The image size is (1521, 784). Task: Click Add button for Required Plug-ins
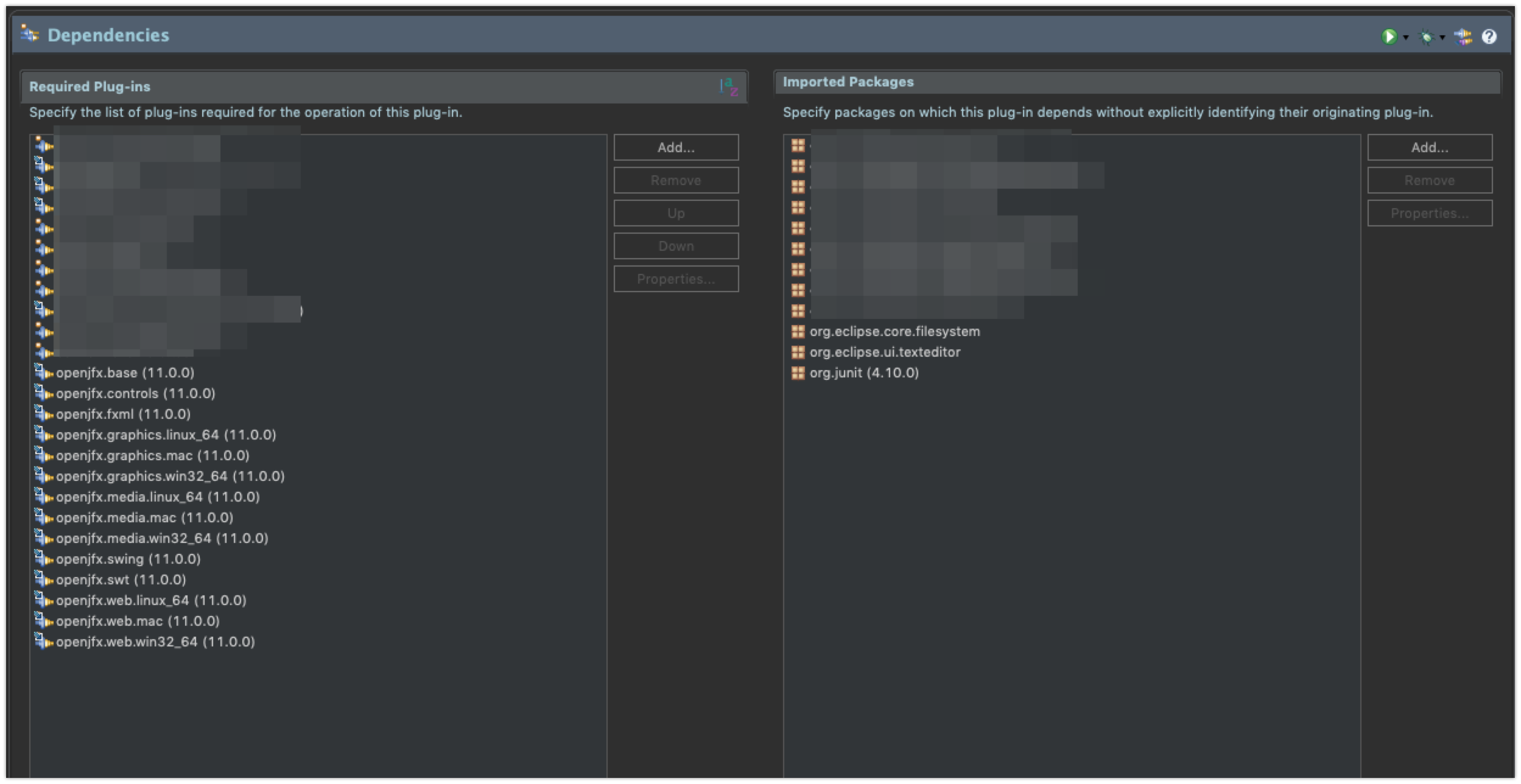[x=676, y=147]
